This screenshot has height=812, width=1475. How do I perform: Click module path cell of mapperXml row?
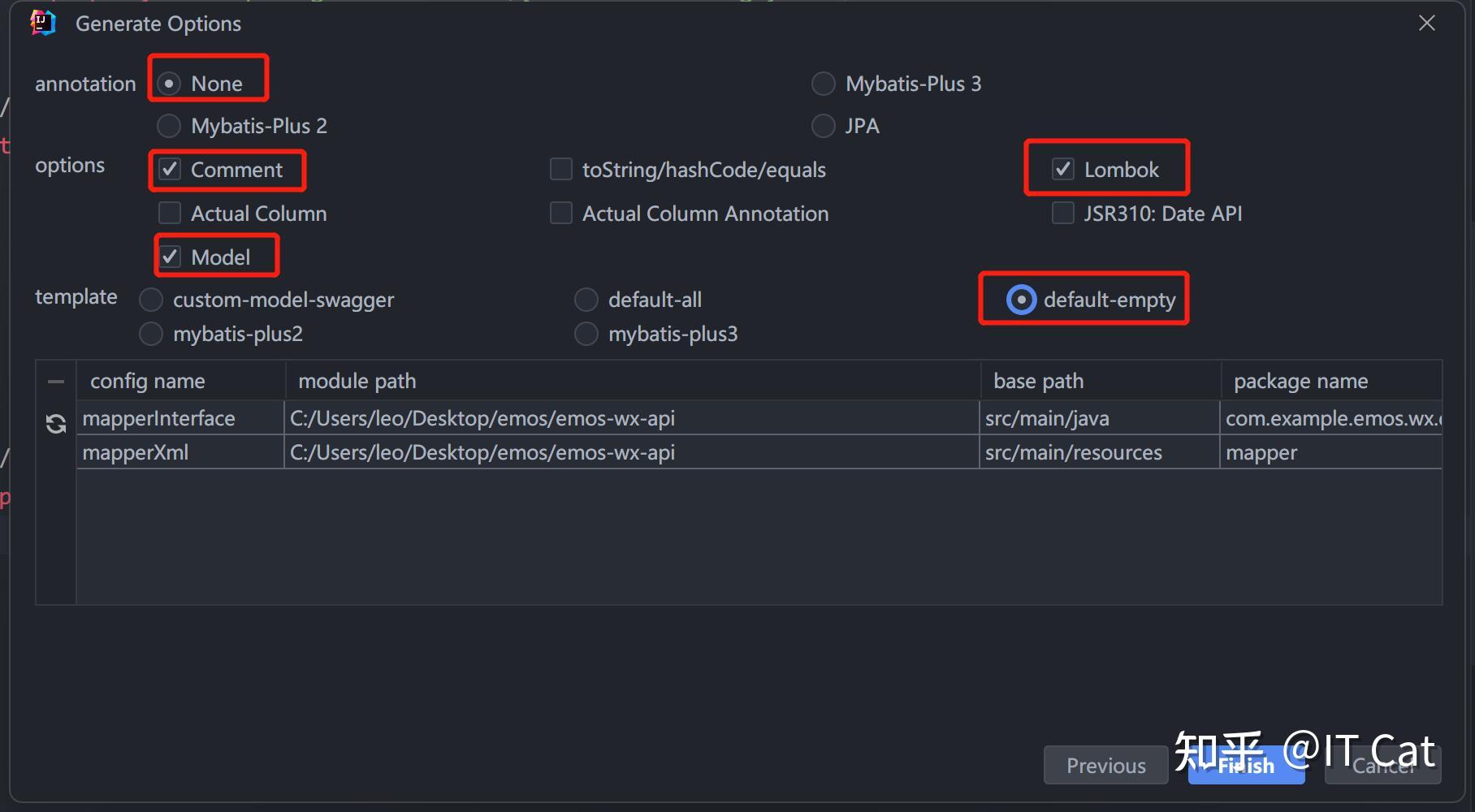pyautogui.click(x=632, y=452)
